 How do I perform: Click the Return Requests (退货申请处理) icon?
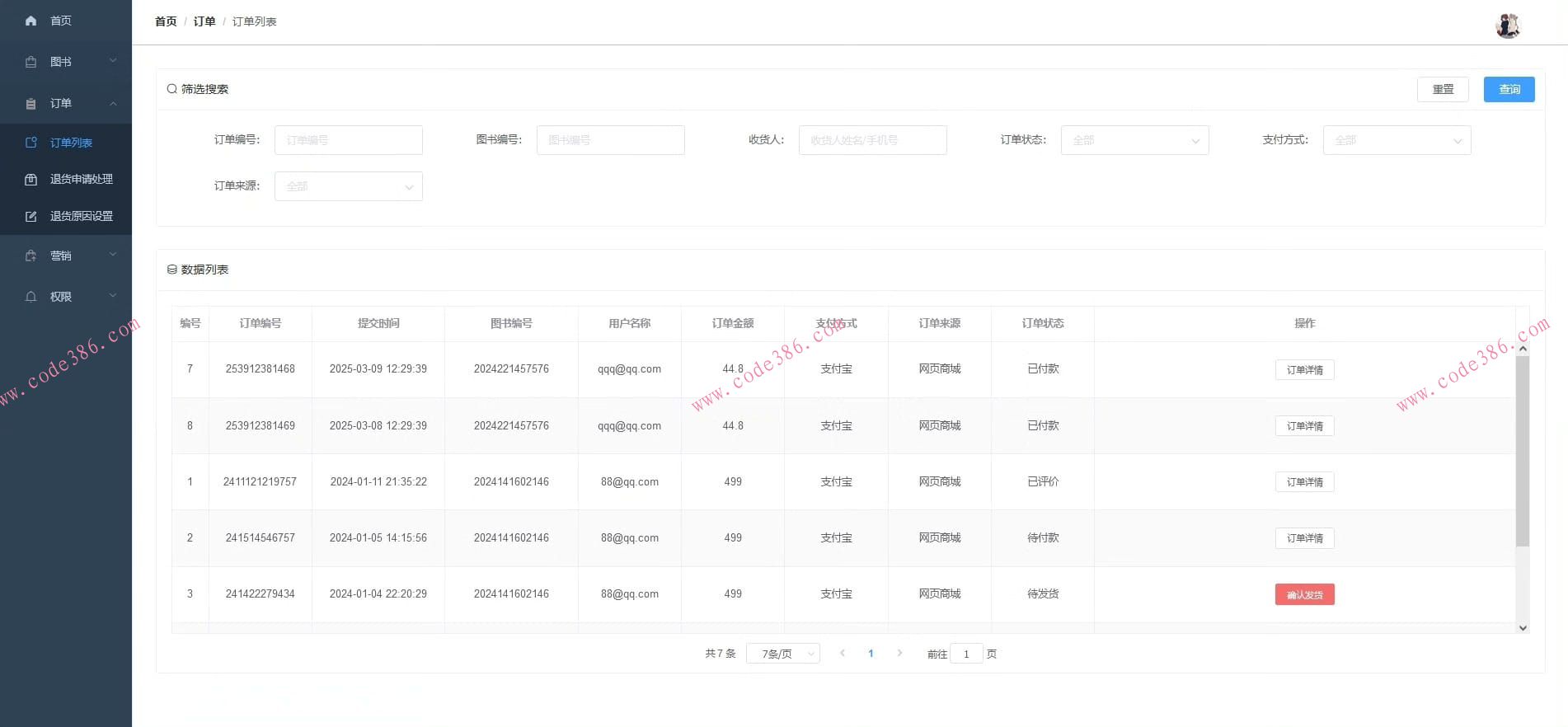(31, 179)
